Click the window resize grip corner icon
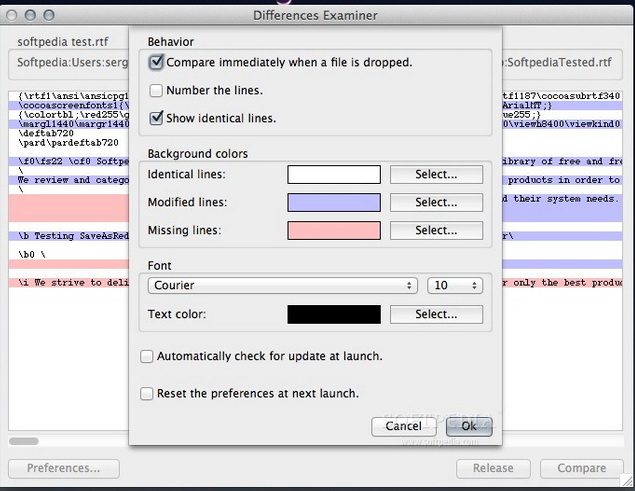This screenshot has width=635, height=491. pos(628,481)
